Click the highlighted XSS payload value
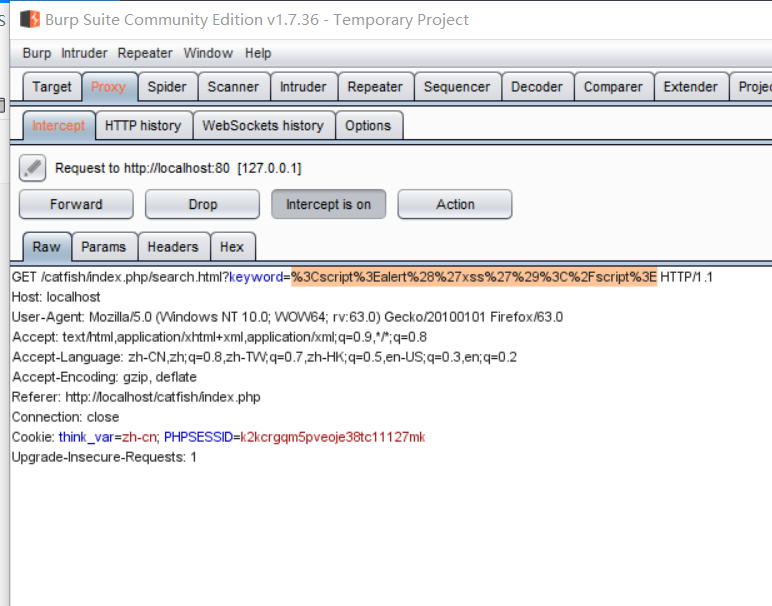 pos(474,277)
